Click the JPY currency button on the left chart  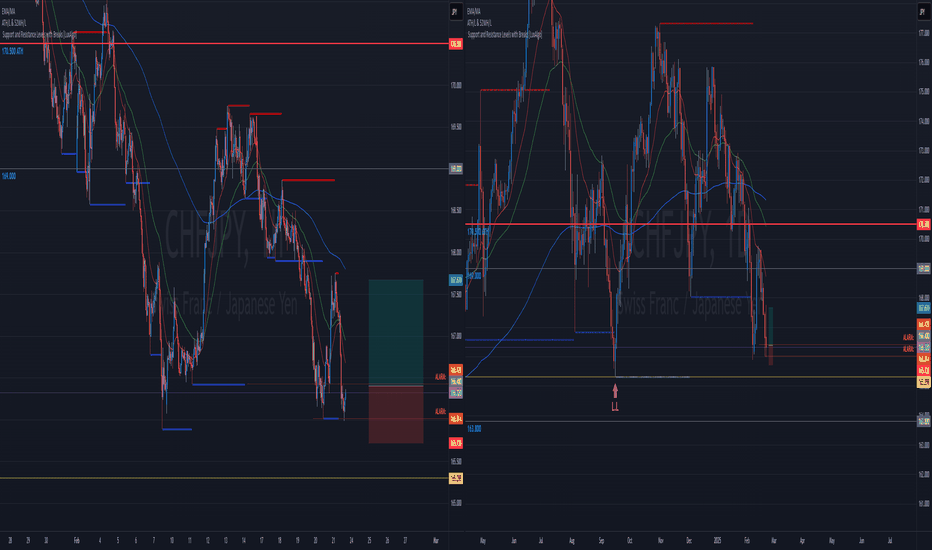(x=455, y=11)
